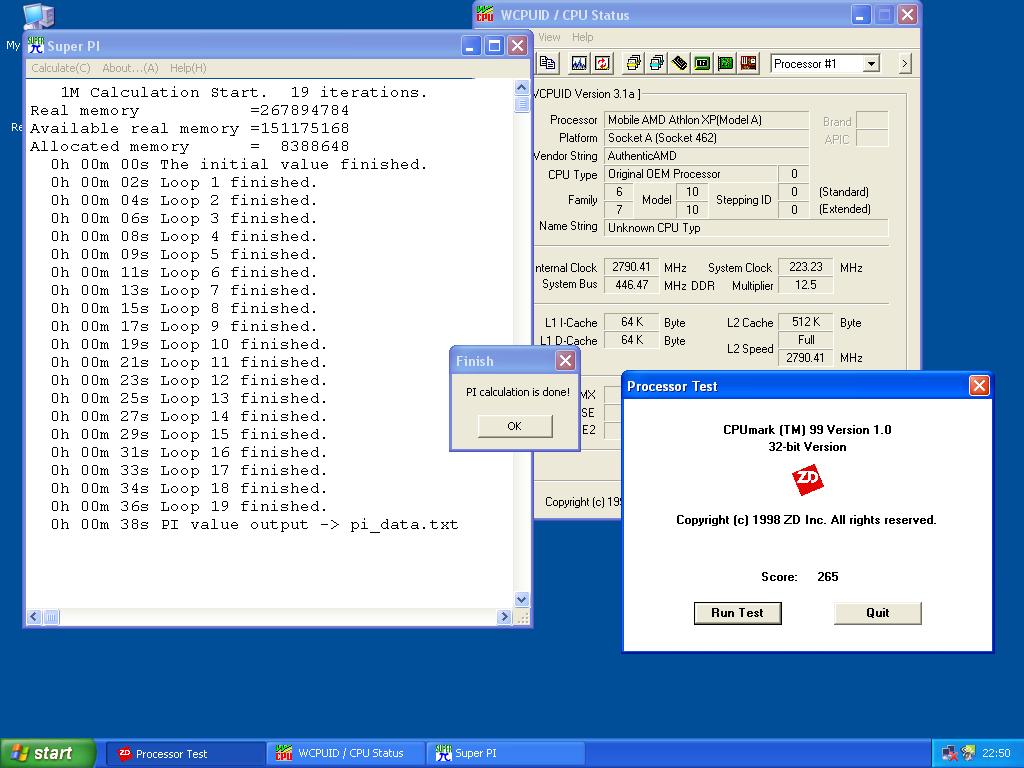Open Calculate(C) menu in Super PI
The height and width of the screenshot is (768, 1024).
pos(61,68)
